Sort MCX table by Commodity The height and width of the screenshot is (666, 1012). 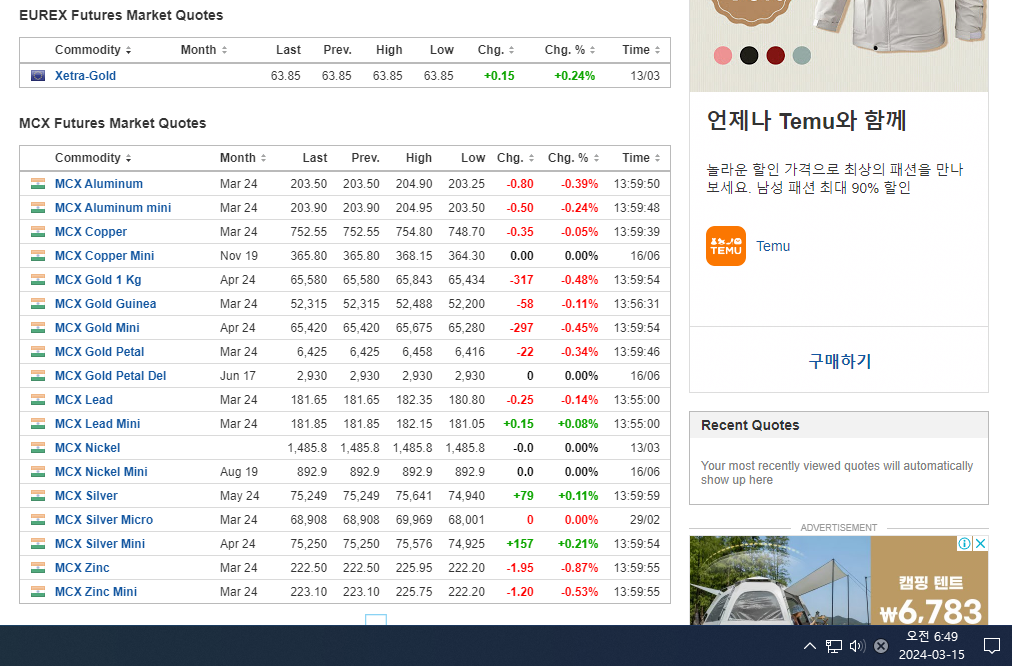click(x=93, y=158)
